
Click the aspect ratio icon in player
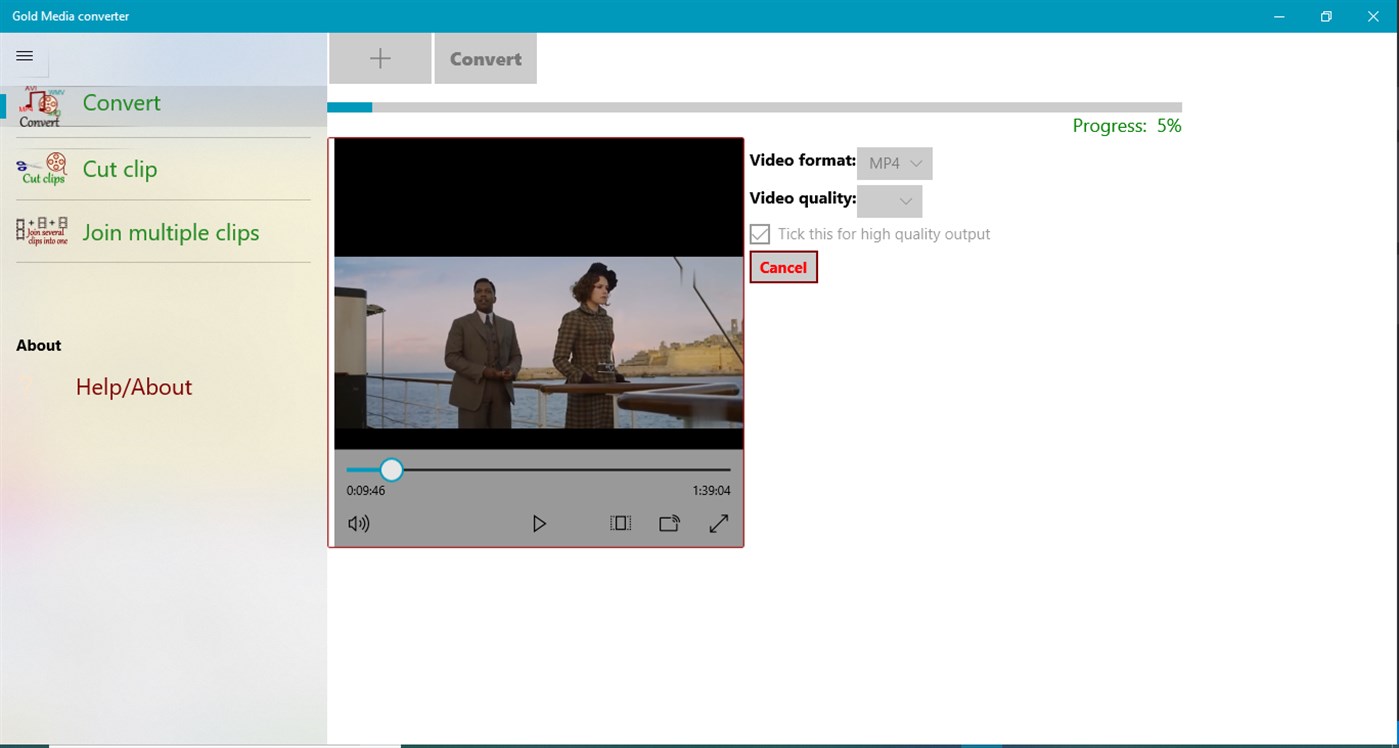point(620,522)
